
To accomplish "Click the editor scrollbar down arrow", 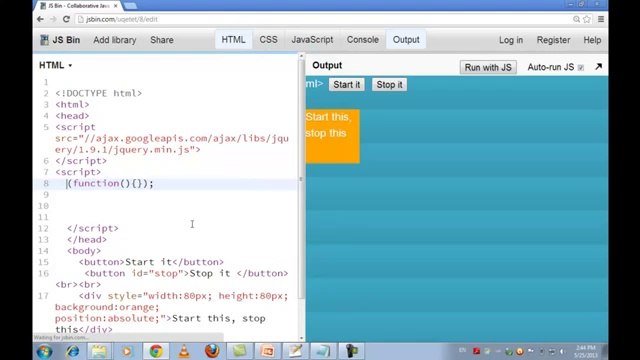I will (x=302, y=338).
